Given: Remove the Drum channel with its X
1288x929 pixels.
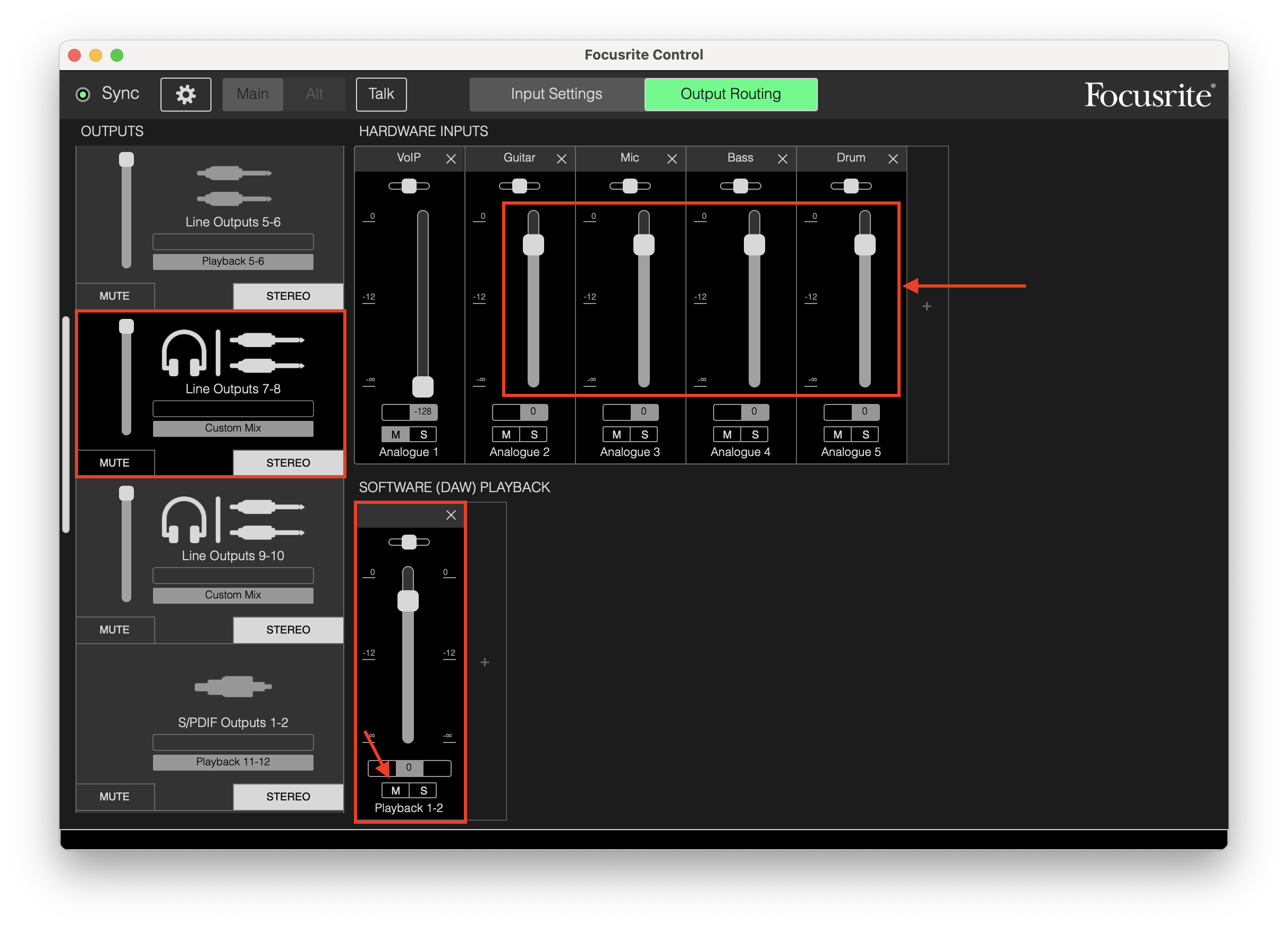Looking at the screenshot, I should coord(893,159).
